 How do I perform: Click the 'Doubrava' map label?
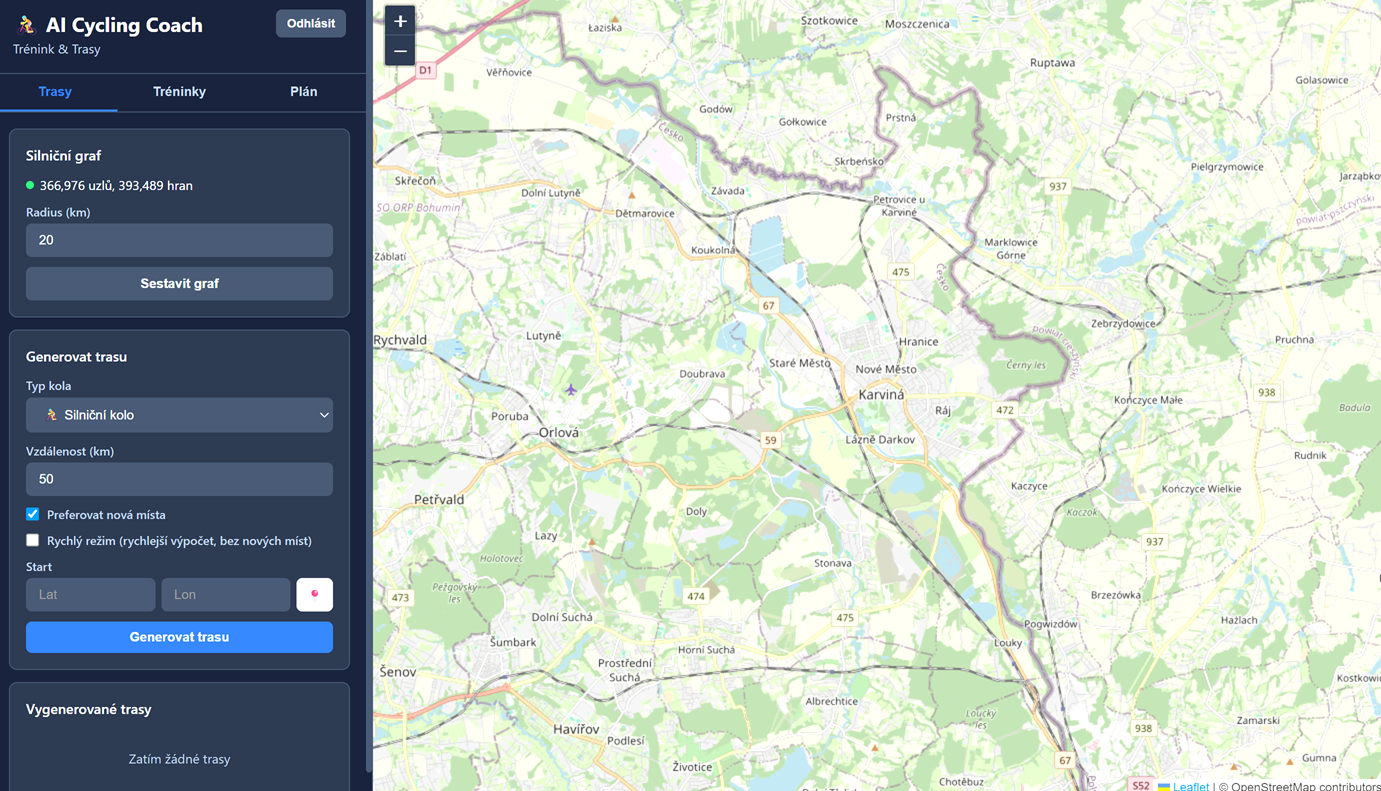click(x=702, y=373)
